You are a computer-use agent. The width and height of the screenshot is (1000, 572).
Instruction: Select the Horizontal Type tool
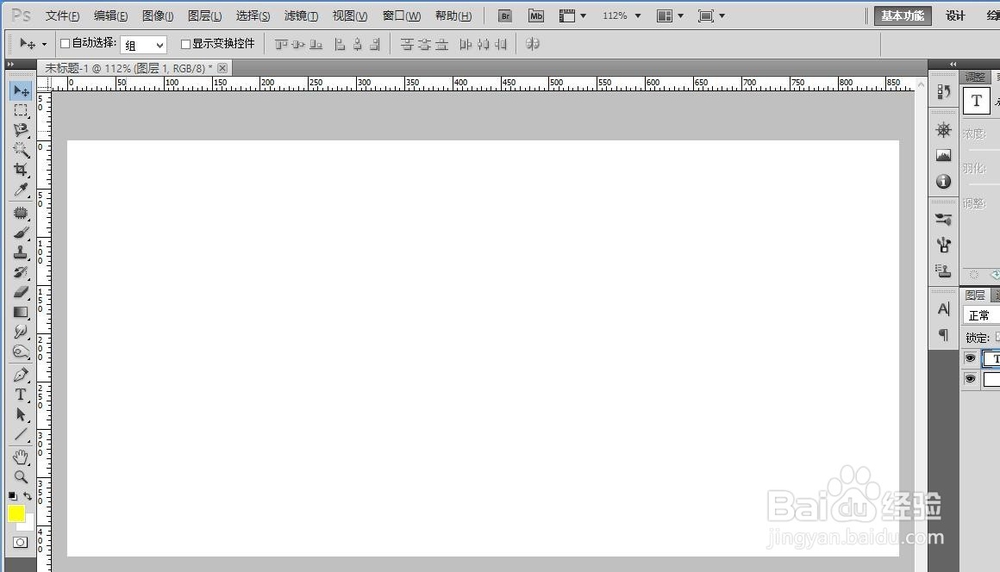21,394
